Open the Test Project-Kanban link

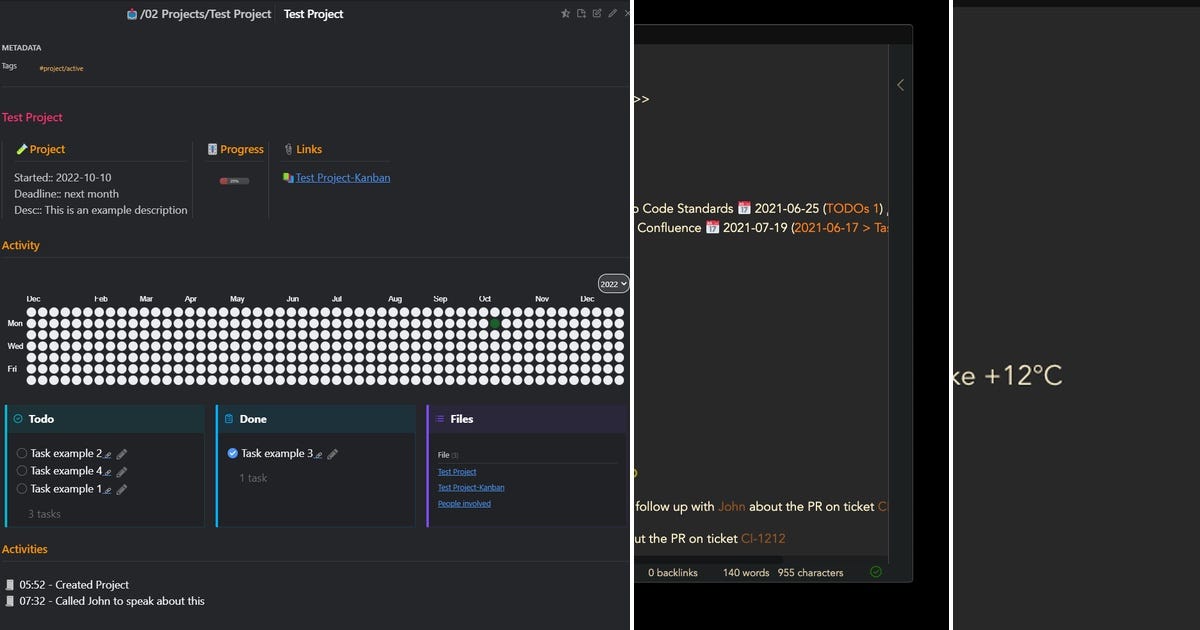pos(344,176)
